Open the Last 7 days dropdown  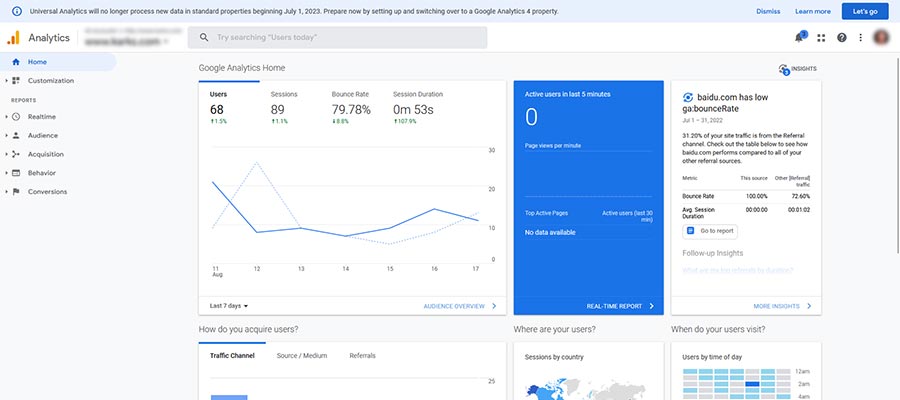click(x=229, y=306)
